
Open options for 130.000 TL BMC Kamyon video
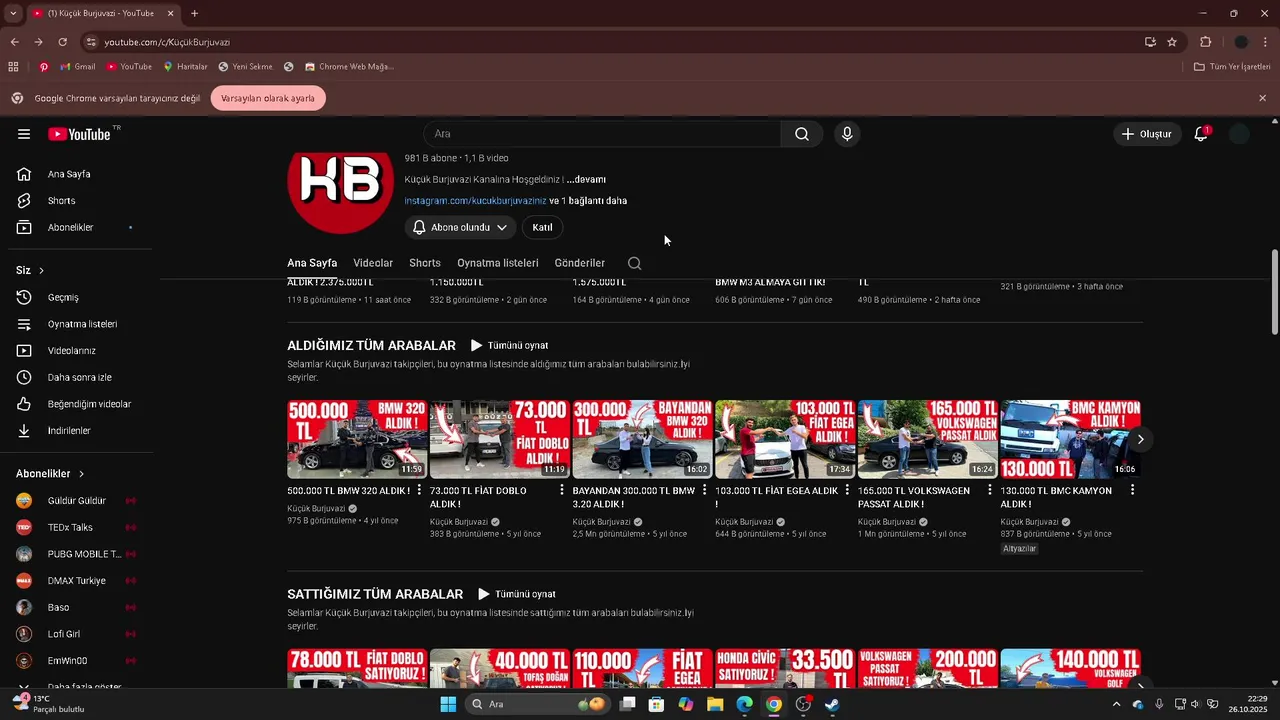(x=1132, y=490)
